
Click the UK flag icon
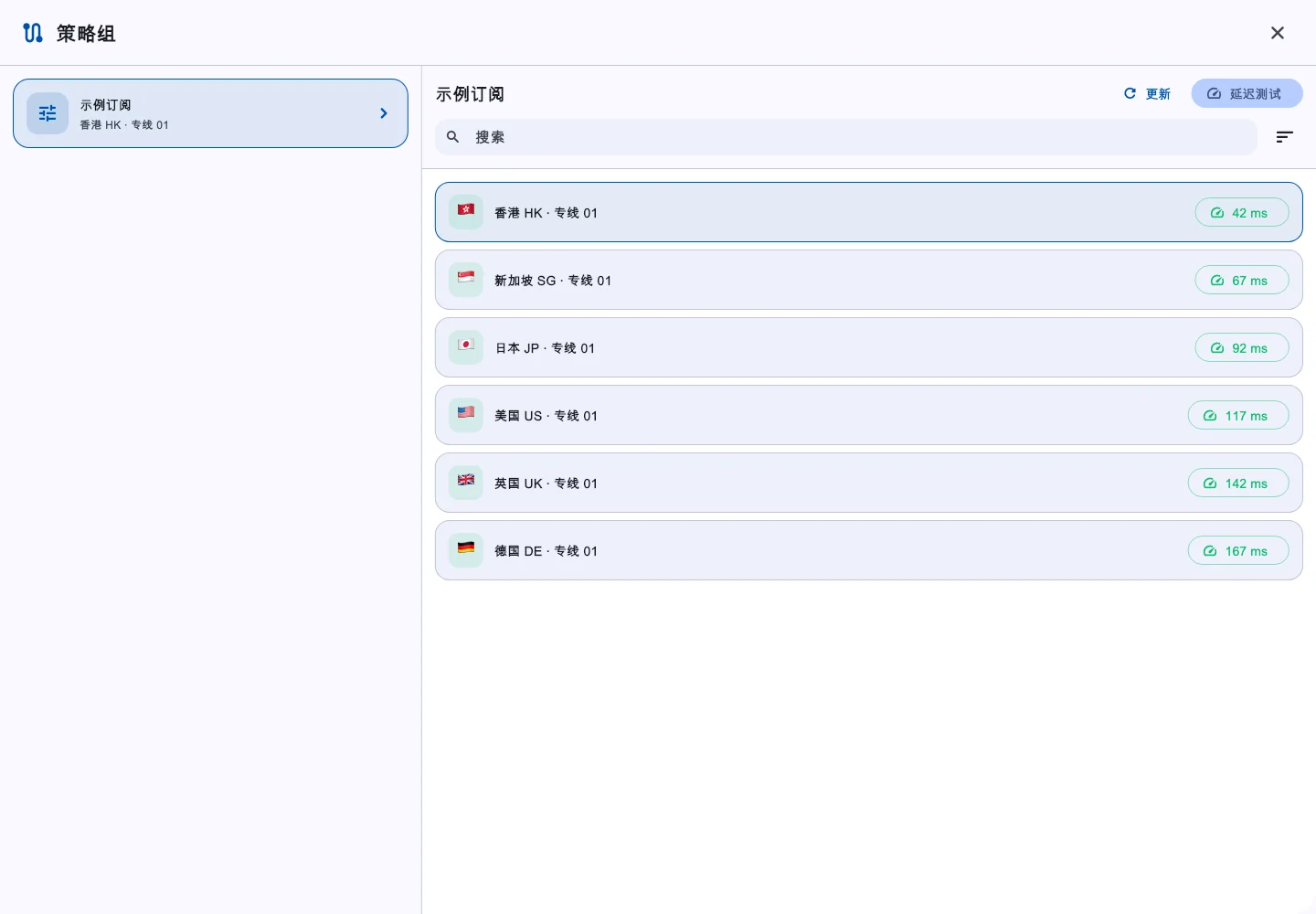pyautogui.click(x=466, y=482)
